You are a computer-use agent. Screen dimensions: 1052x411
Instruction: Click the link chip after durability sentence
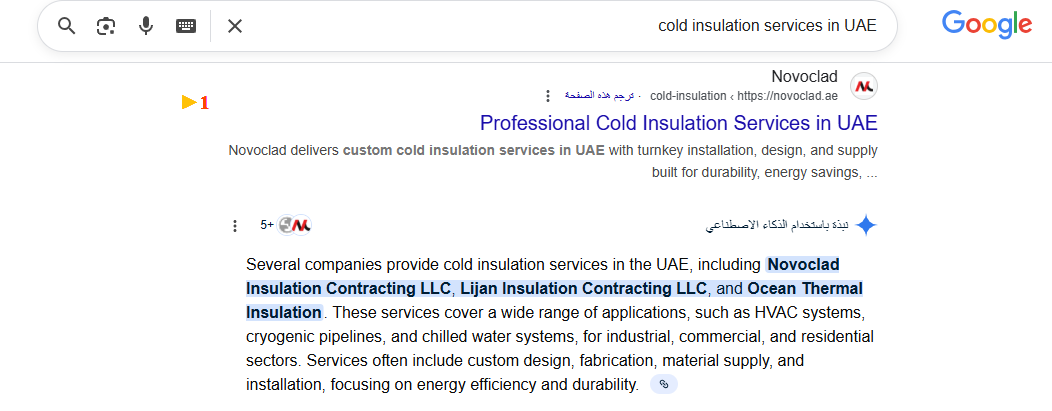click(664, 384)
